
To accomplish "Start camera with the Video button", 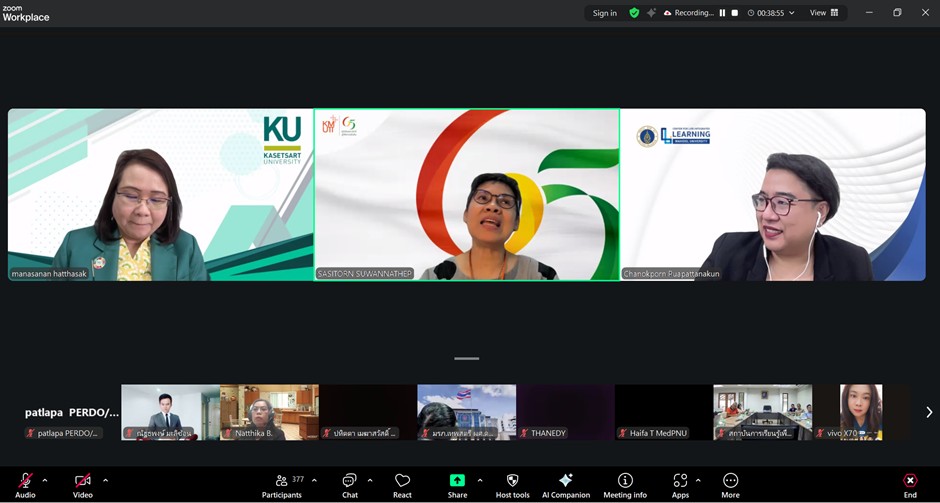I will pyautogui.click(x=83, y=485).
